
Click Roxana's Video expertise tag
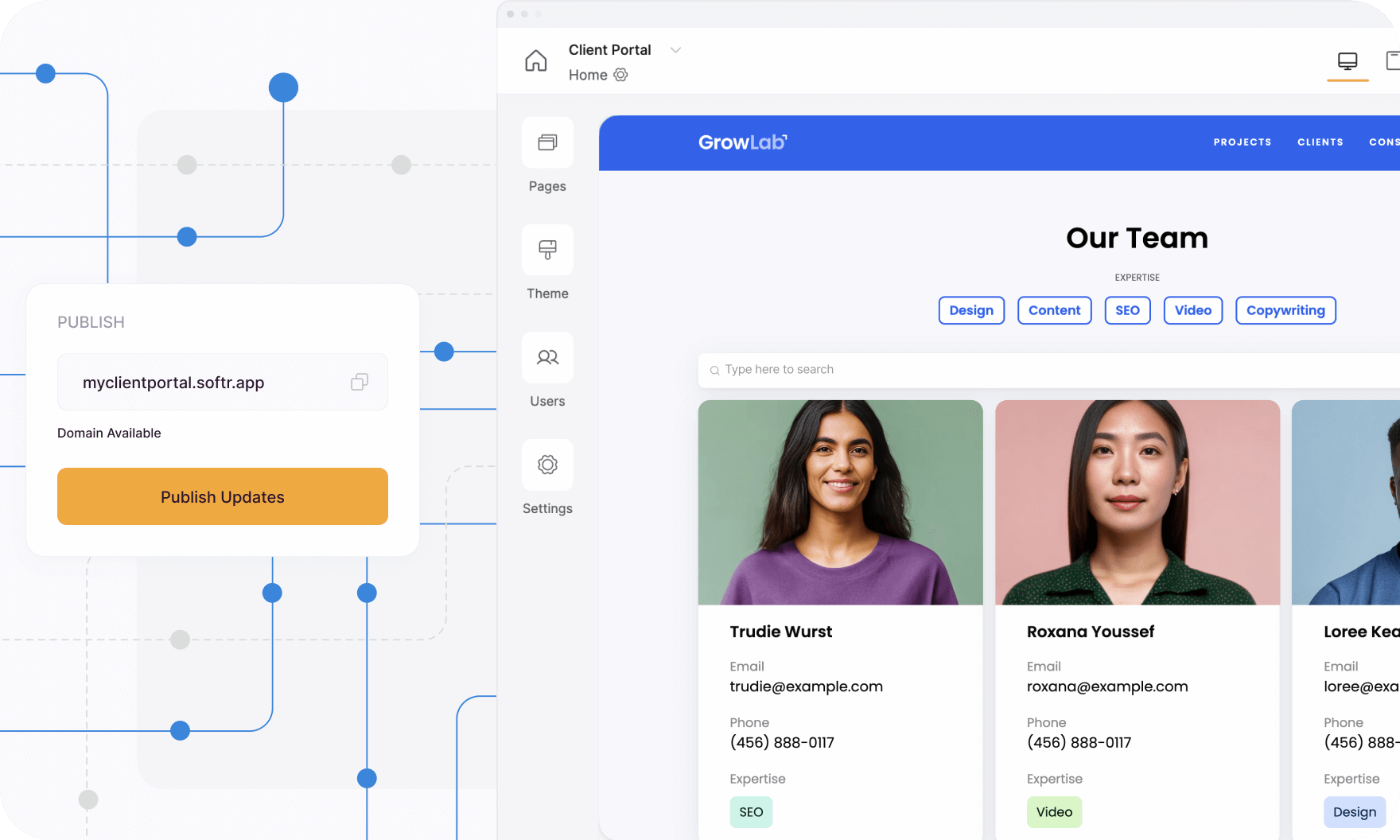point(1054,812)
